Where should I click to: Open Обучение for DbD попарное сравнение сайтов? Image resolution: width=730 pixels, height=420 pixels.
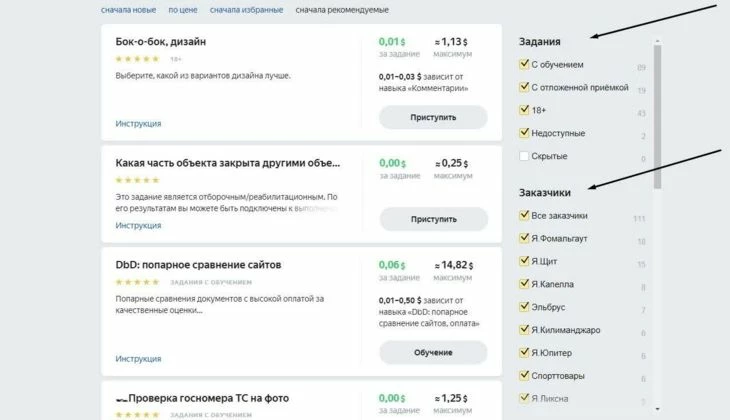click(433, 352)
